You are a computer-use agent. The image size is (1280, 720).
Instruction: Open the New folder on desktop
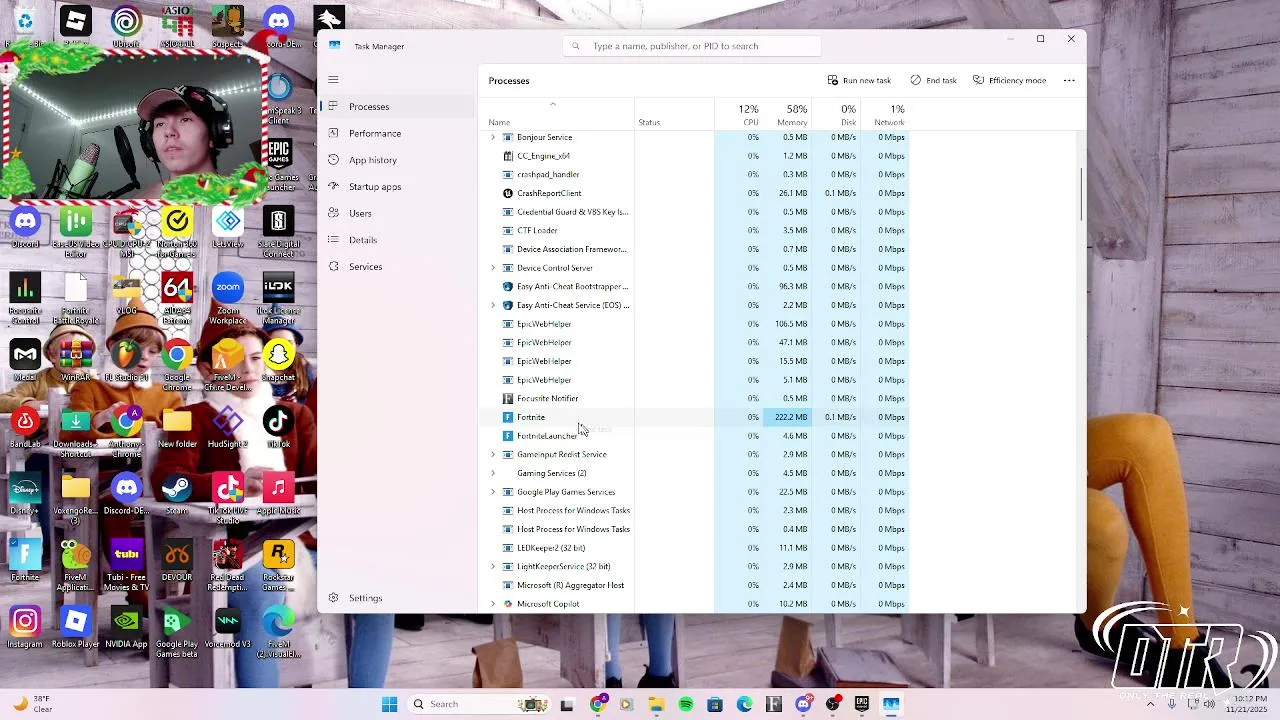tap(177, 427)
